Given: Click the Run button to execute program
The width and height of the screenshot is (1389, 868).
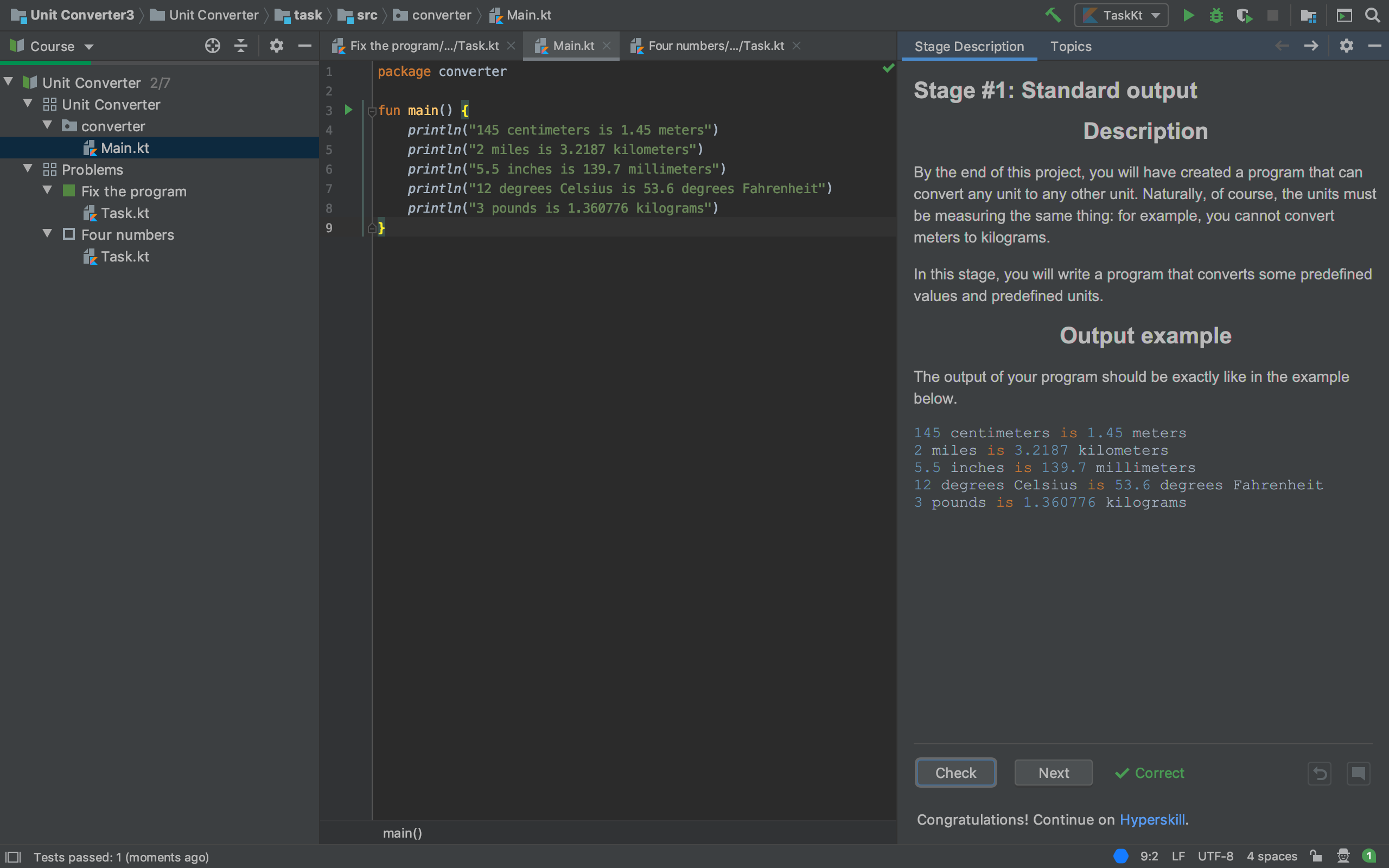Looking at the screenshot, I should pos(1188,14).
